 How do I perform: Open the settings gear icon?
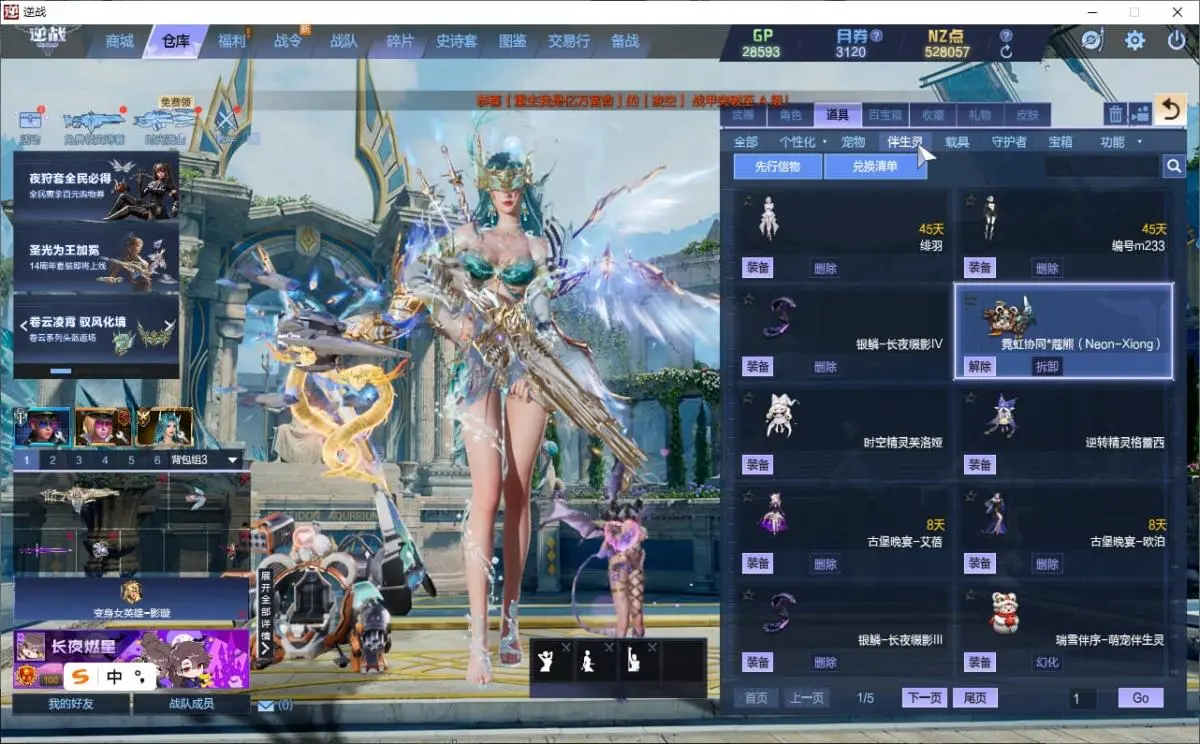[x=1135, y=41]
